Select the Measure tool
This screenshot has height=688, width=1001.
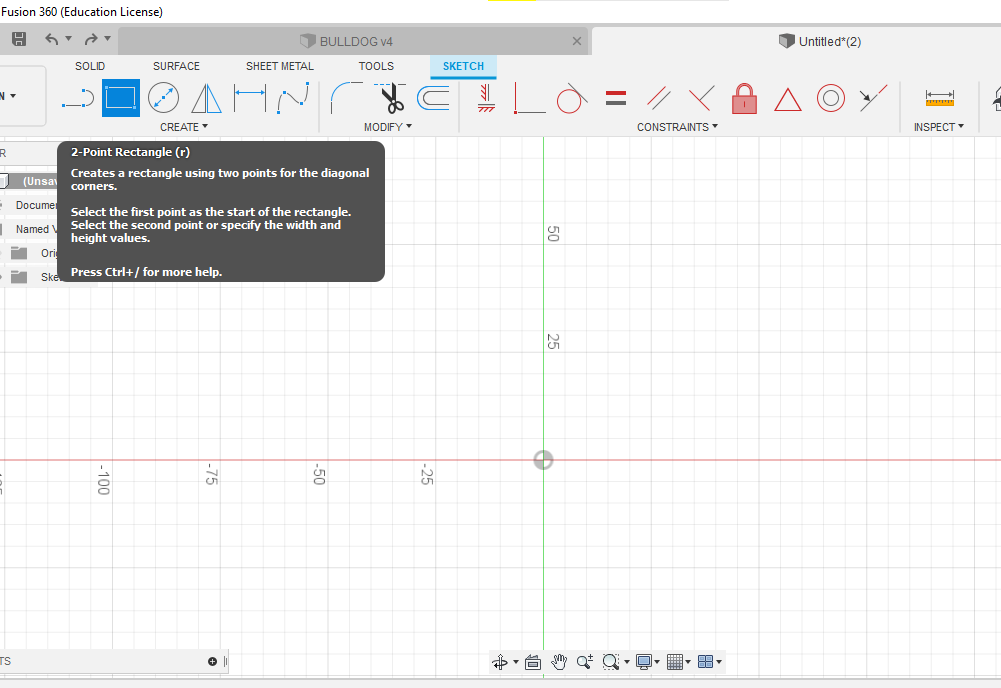point(940,98)
